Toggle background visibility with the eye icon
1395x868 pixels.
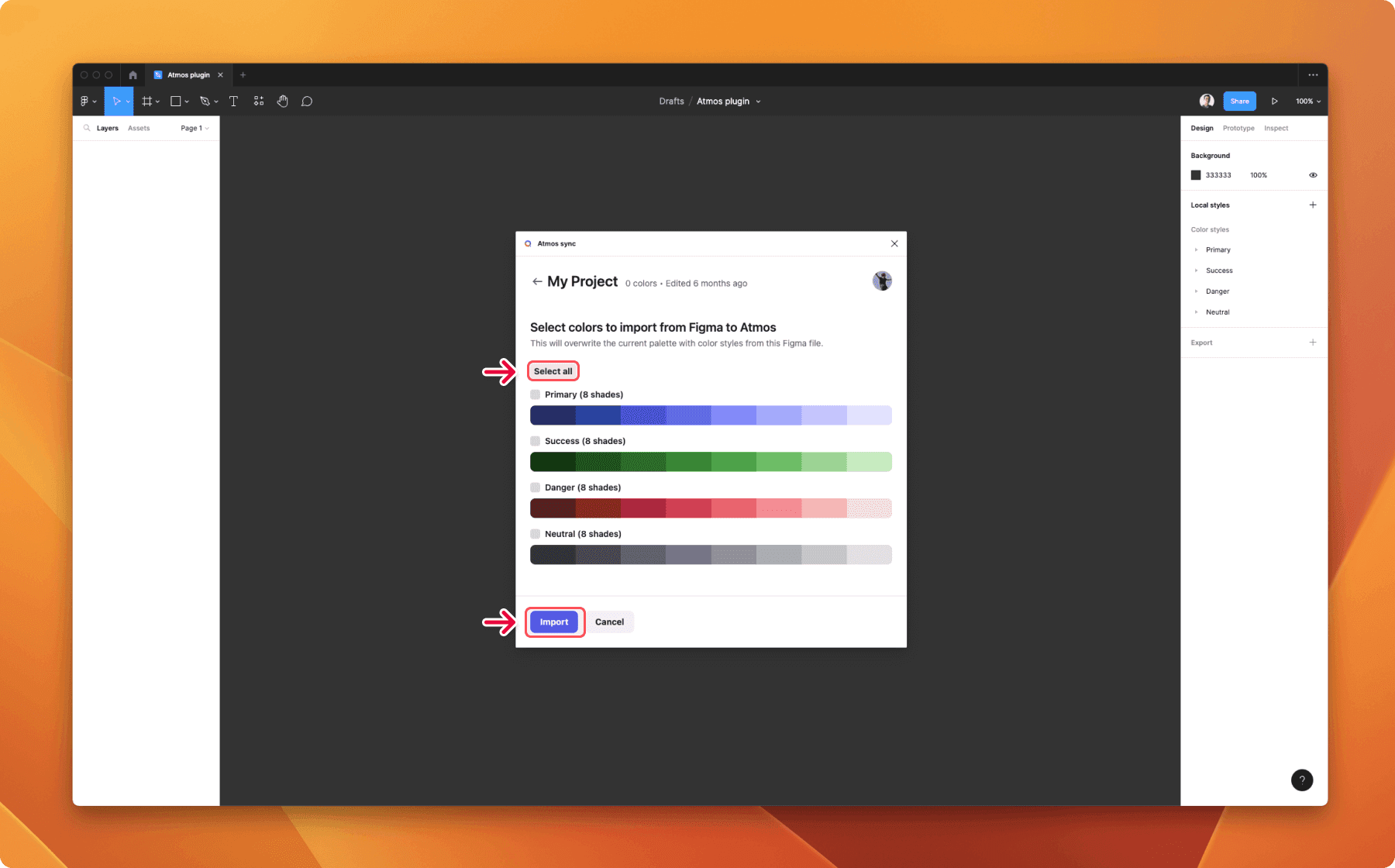[1312, 175]
